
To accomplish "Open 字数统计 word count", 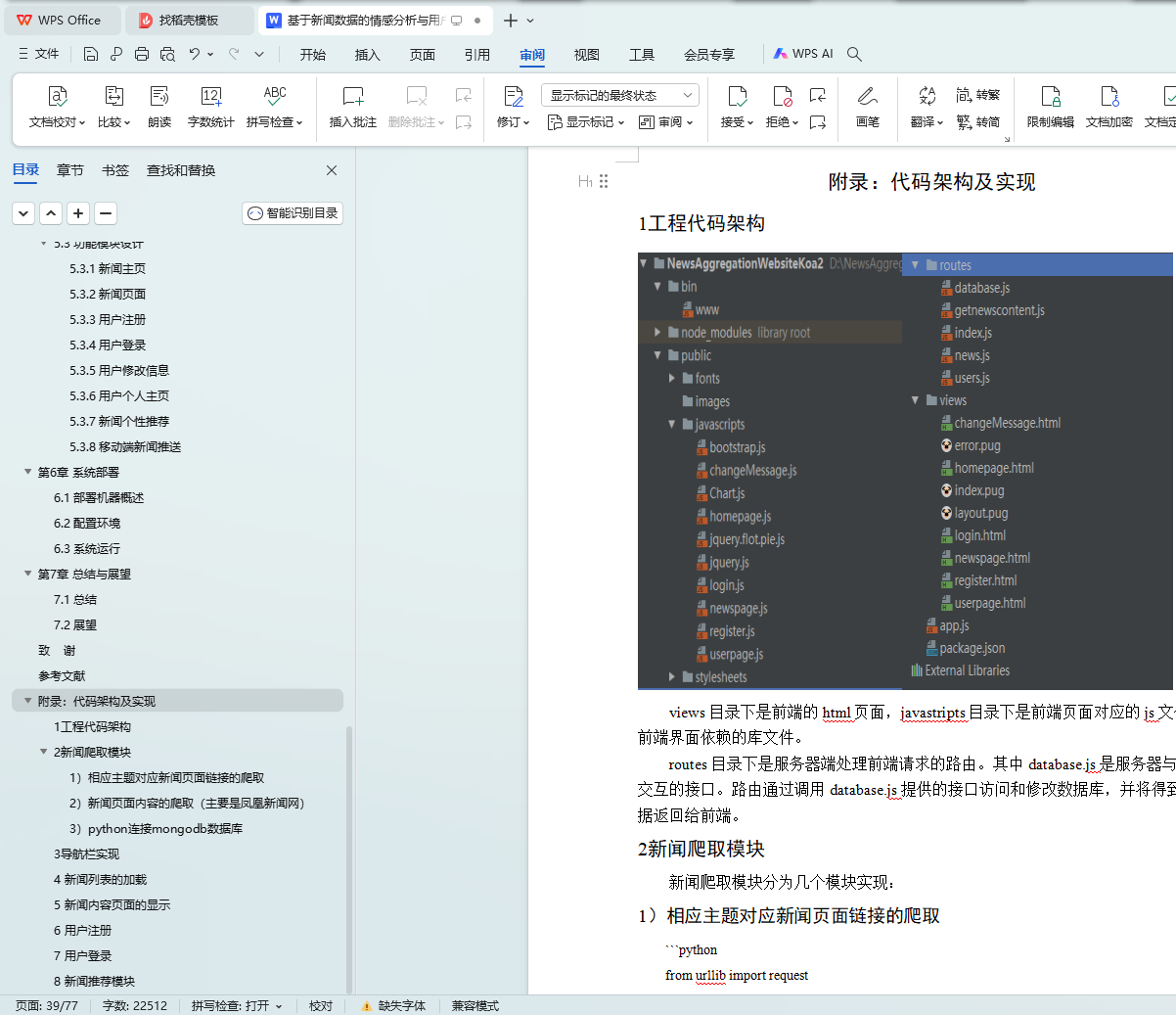I will coord(211,108).
